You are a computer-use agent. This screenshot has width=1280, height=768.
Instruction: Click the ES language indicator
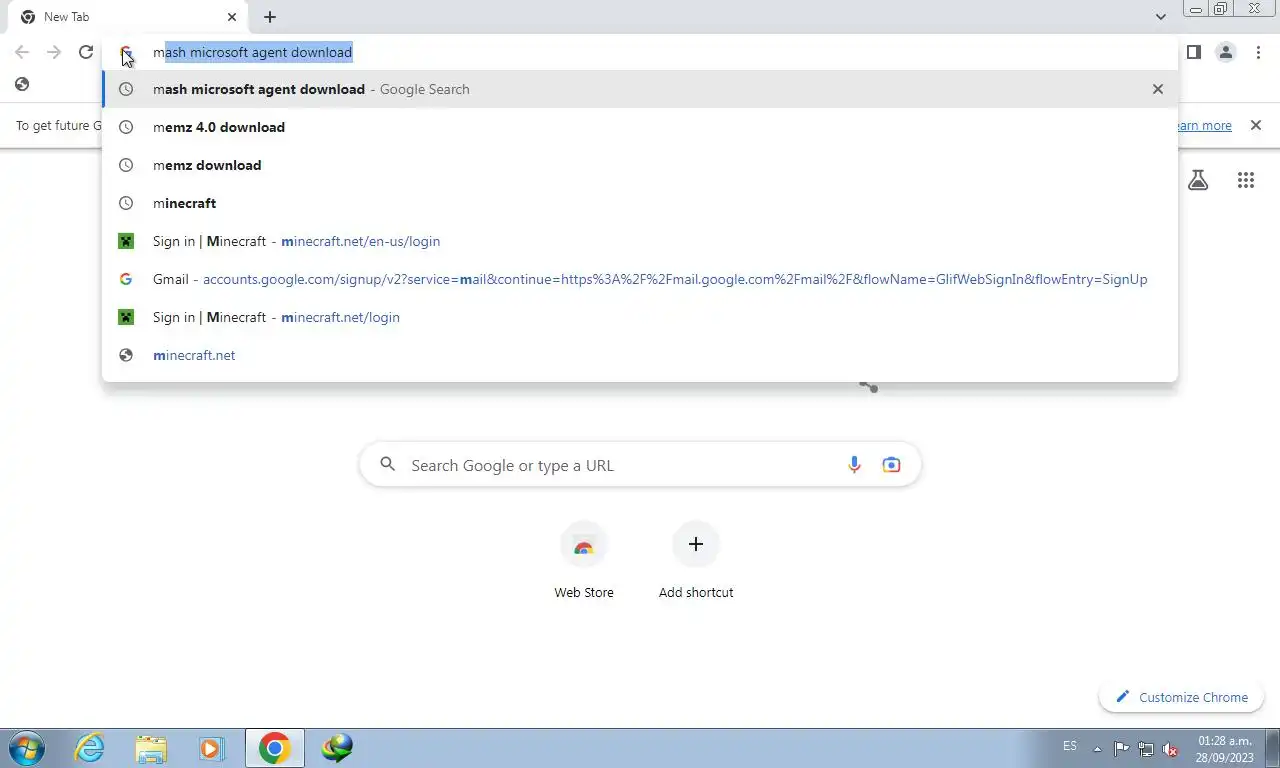[x=1070, y=747]
